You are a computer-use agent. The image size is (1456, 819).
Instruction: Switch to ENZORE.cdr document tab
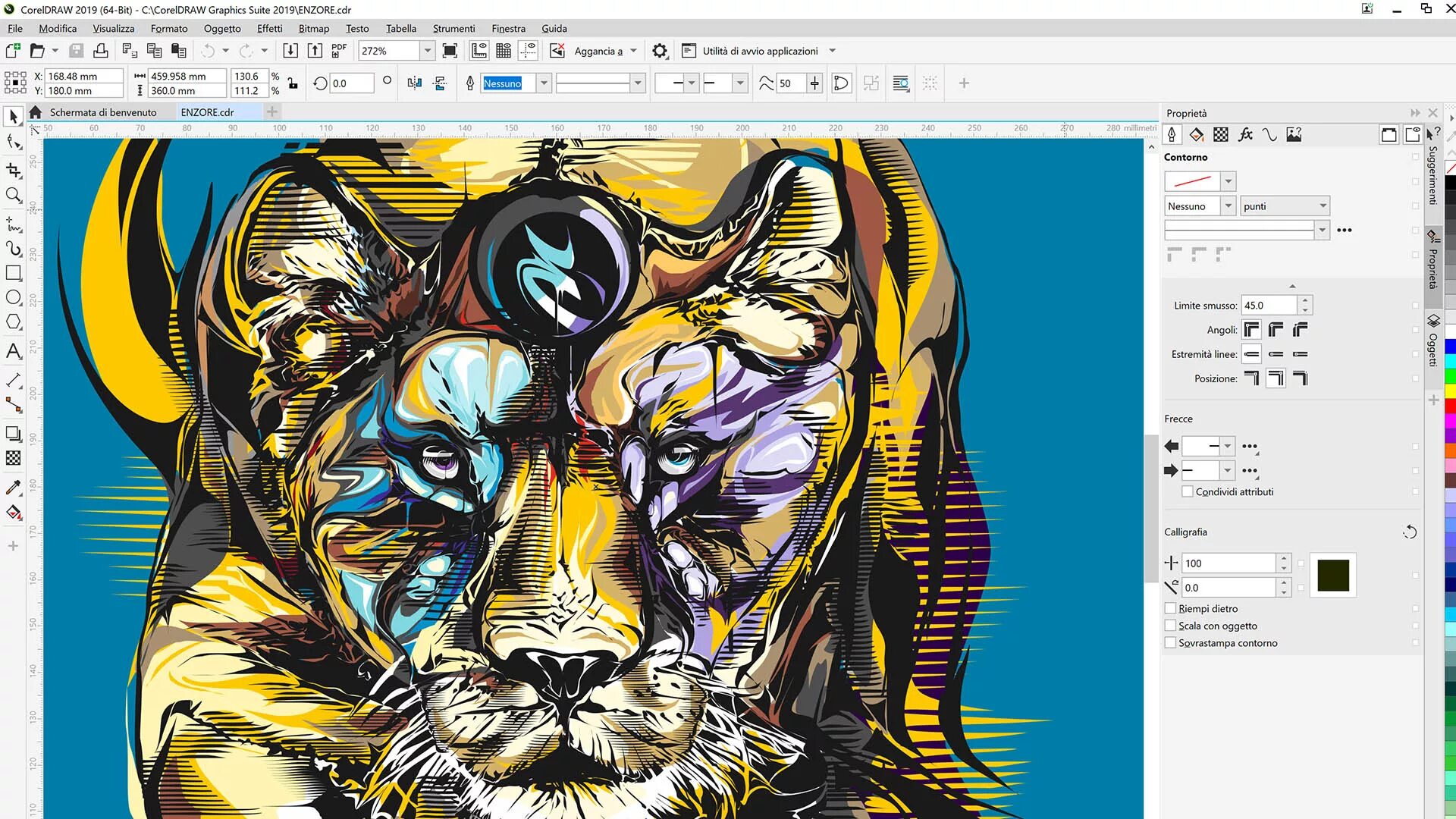207,112
